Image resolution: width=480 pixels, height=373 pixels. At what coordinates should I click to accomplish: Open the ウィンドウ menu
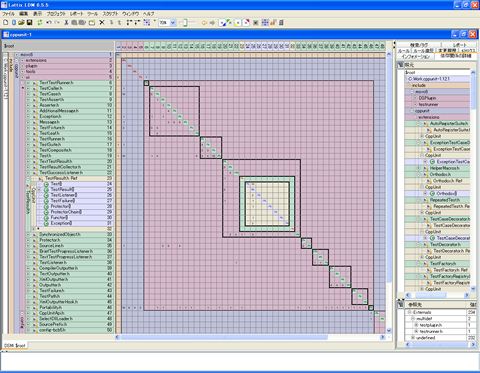[130, 14]
